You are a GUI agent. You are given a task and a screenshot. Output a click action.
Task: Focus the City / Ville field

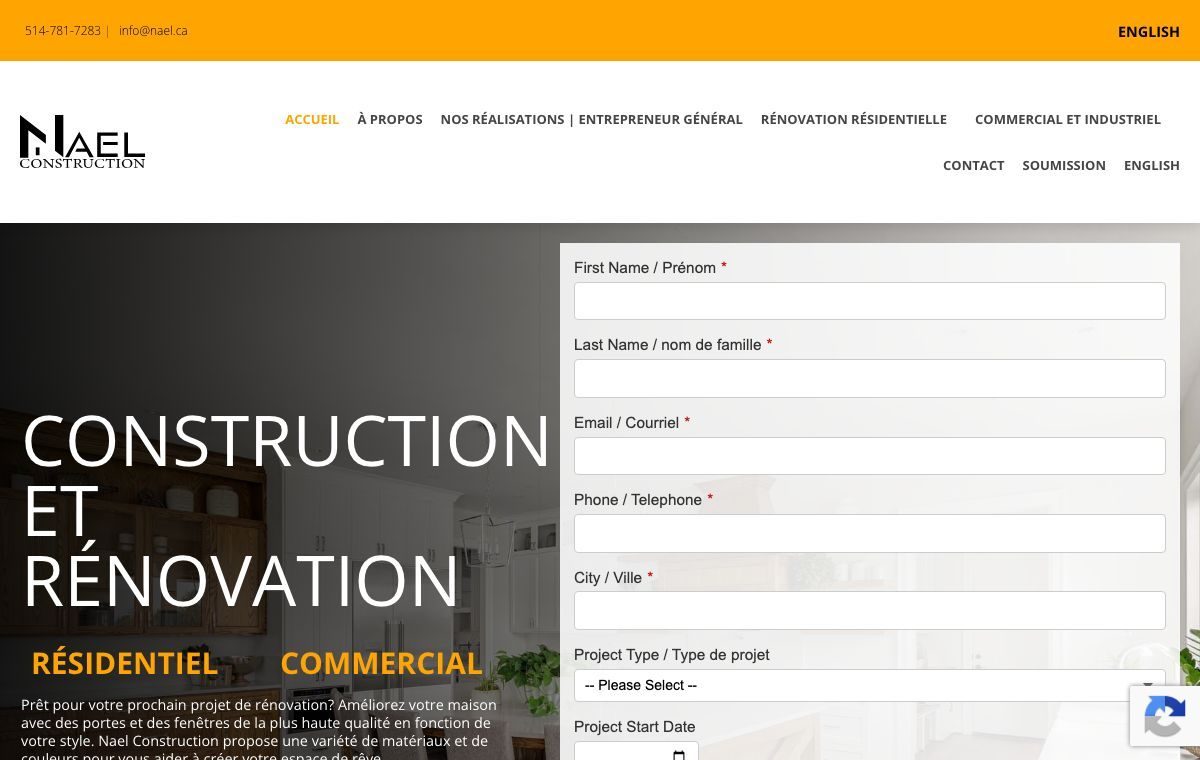pos(869,610)
